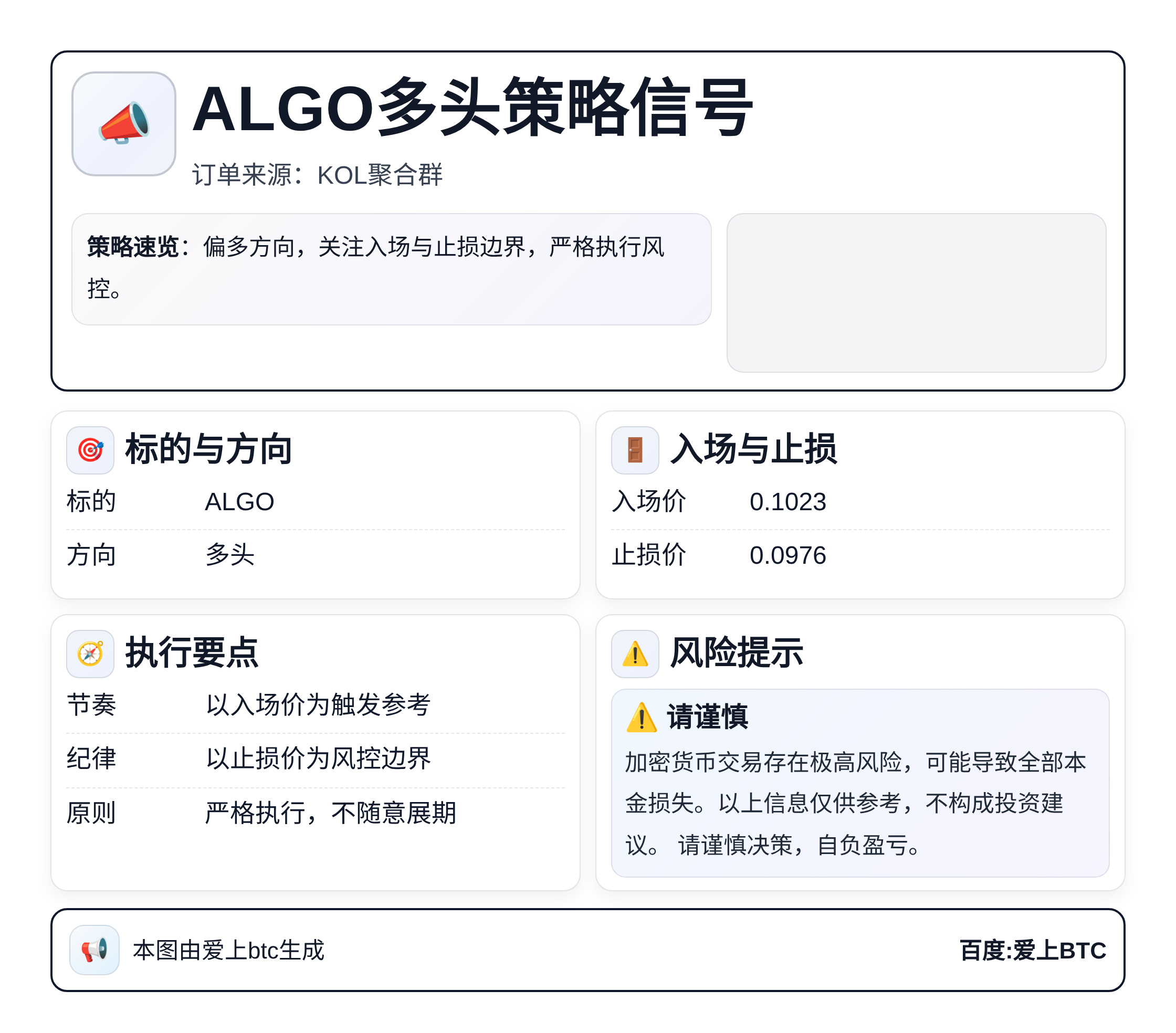Click the door icon beside 入场与止损
The height and width of the screenshot is (1033, 1176).
pos(635,450)
